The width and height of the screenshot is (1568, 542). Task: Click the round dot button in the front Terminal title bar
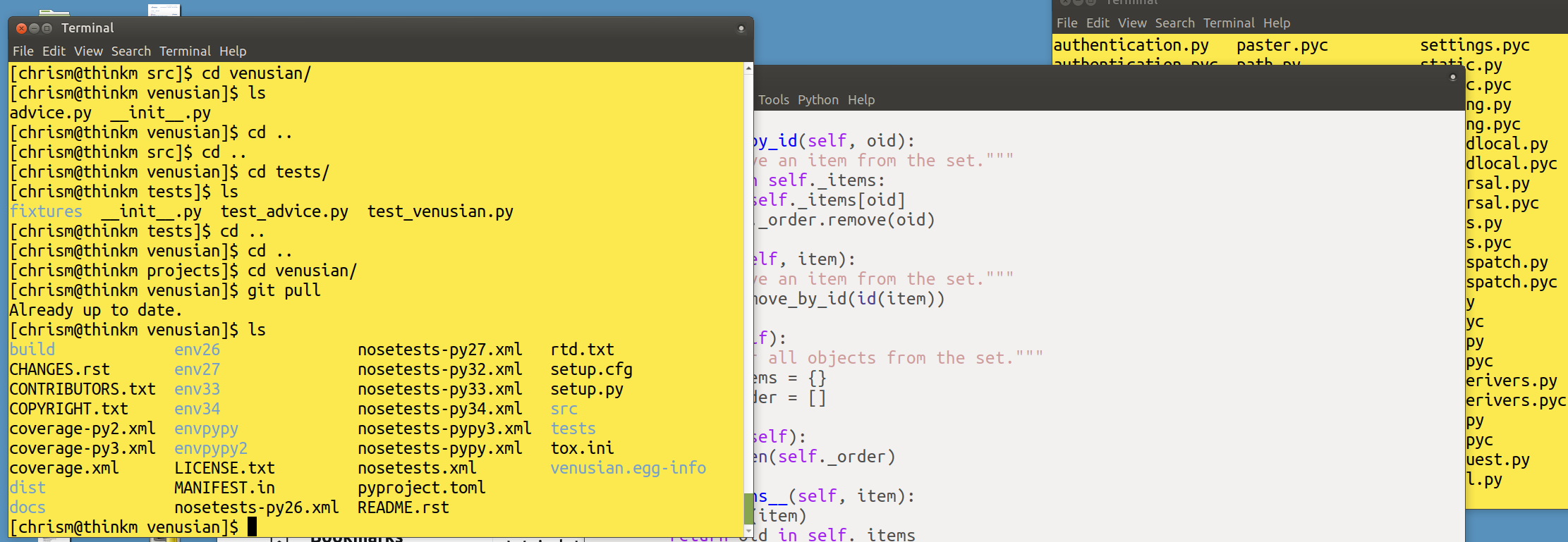741,28
